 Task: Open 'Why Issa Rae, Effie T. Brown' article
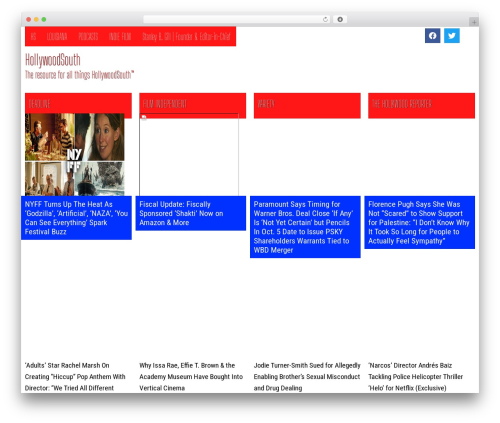[191, 377]
